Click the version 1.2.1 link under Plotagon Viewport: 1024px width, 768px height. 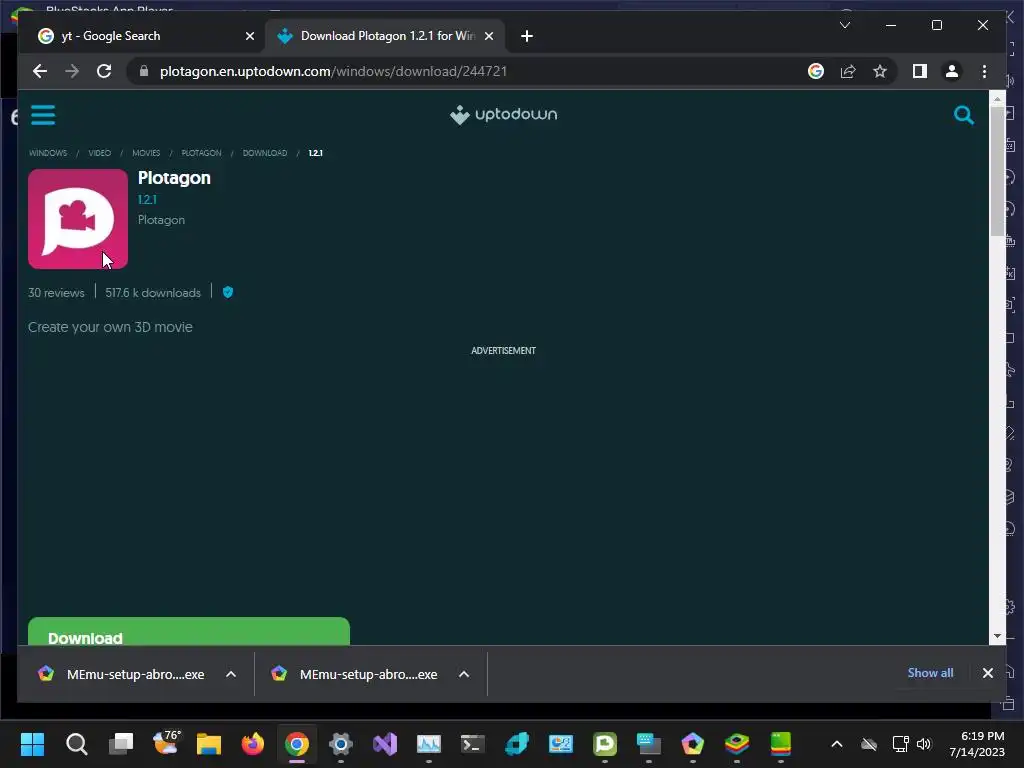pos(147,200)
